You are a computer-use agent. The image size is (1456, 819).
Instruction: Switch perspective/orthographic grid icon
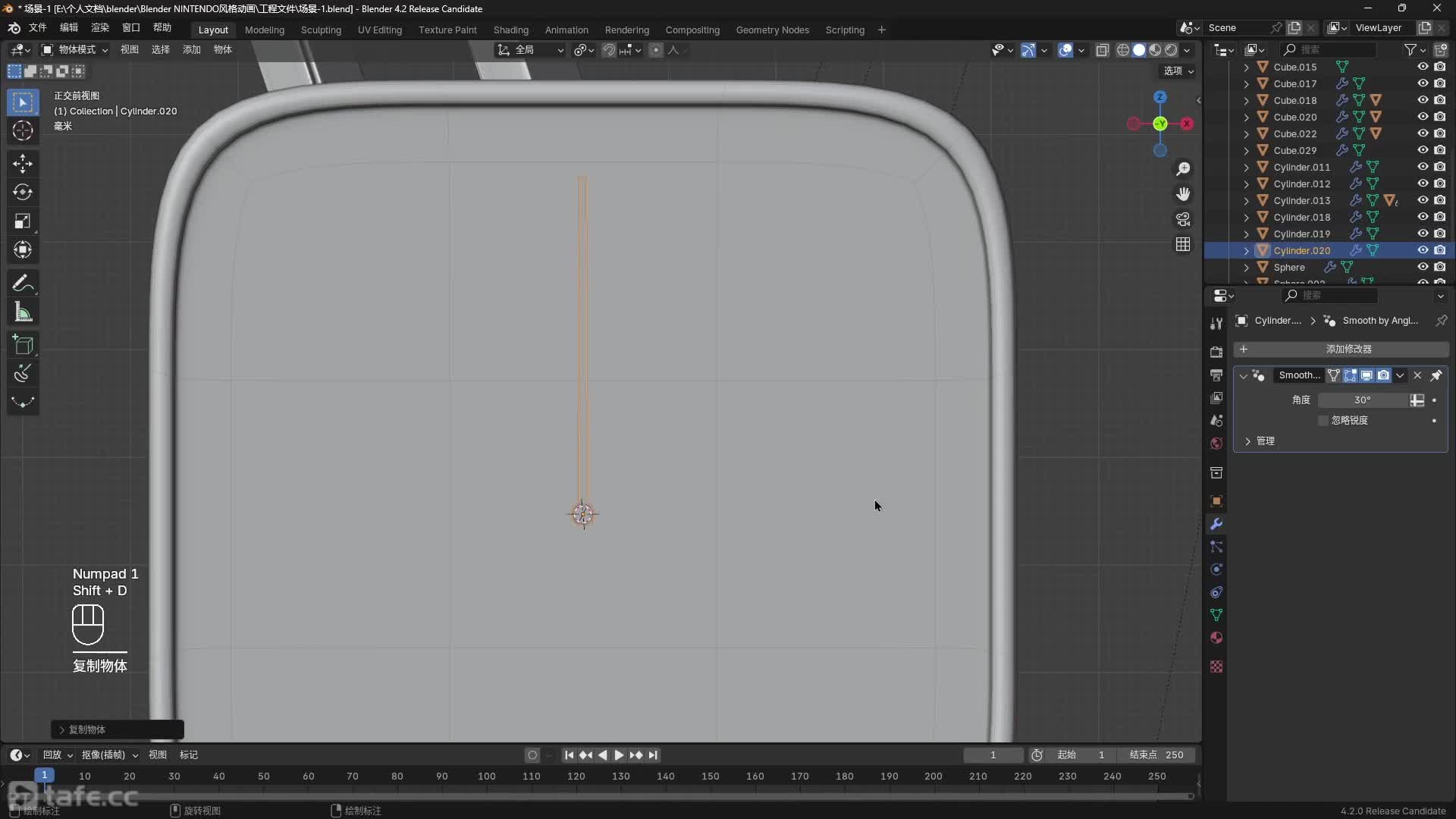pos(1183,244)
